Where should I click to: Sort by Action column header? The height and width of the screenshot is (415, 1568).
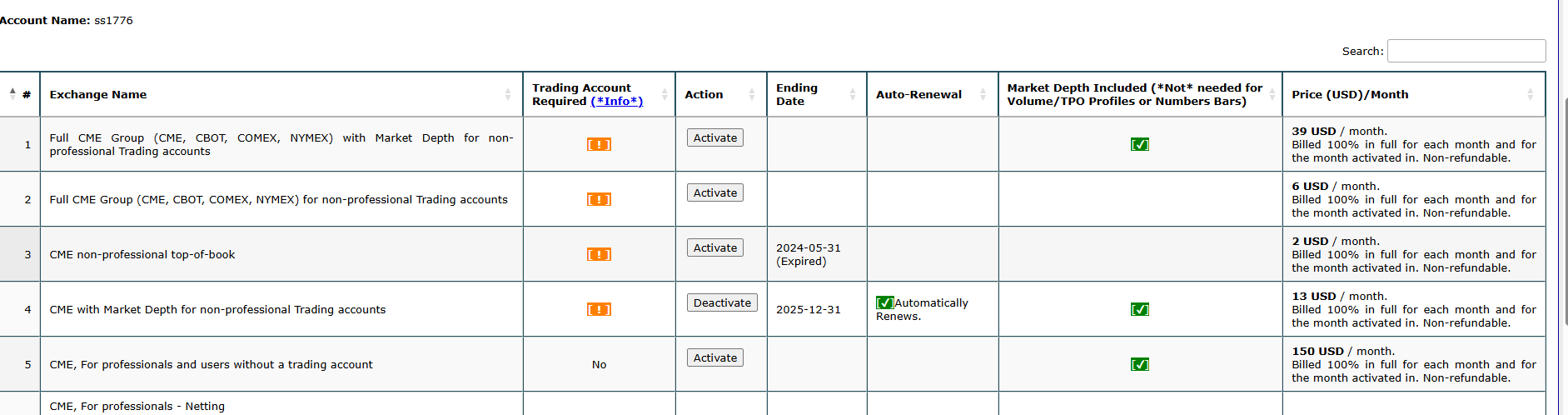click(x=721, y=94)
